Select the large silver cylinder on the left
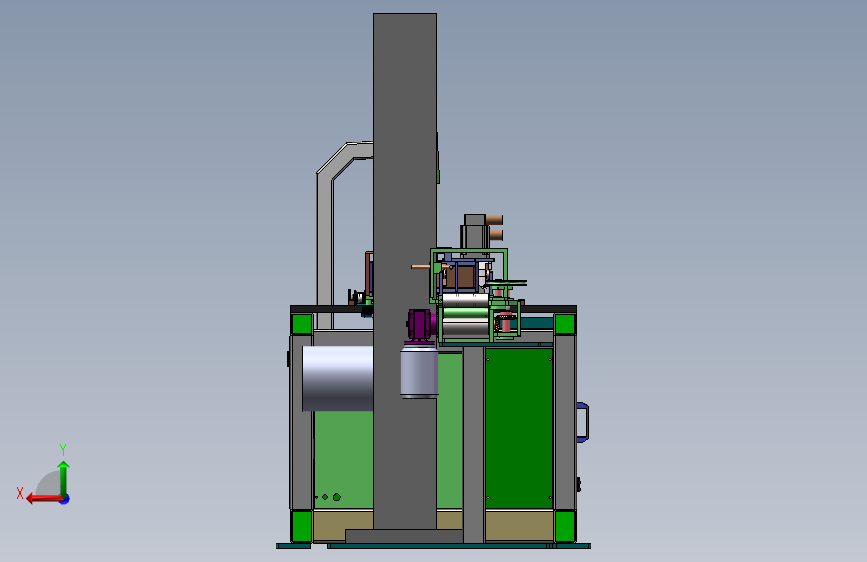 tap(338, 378)
